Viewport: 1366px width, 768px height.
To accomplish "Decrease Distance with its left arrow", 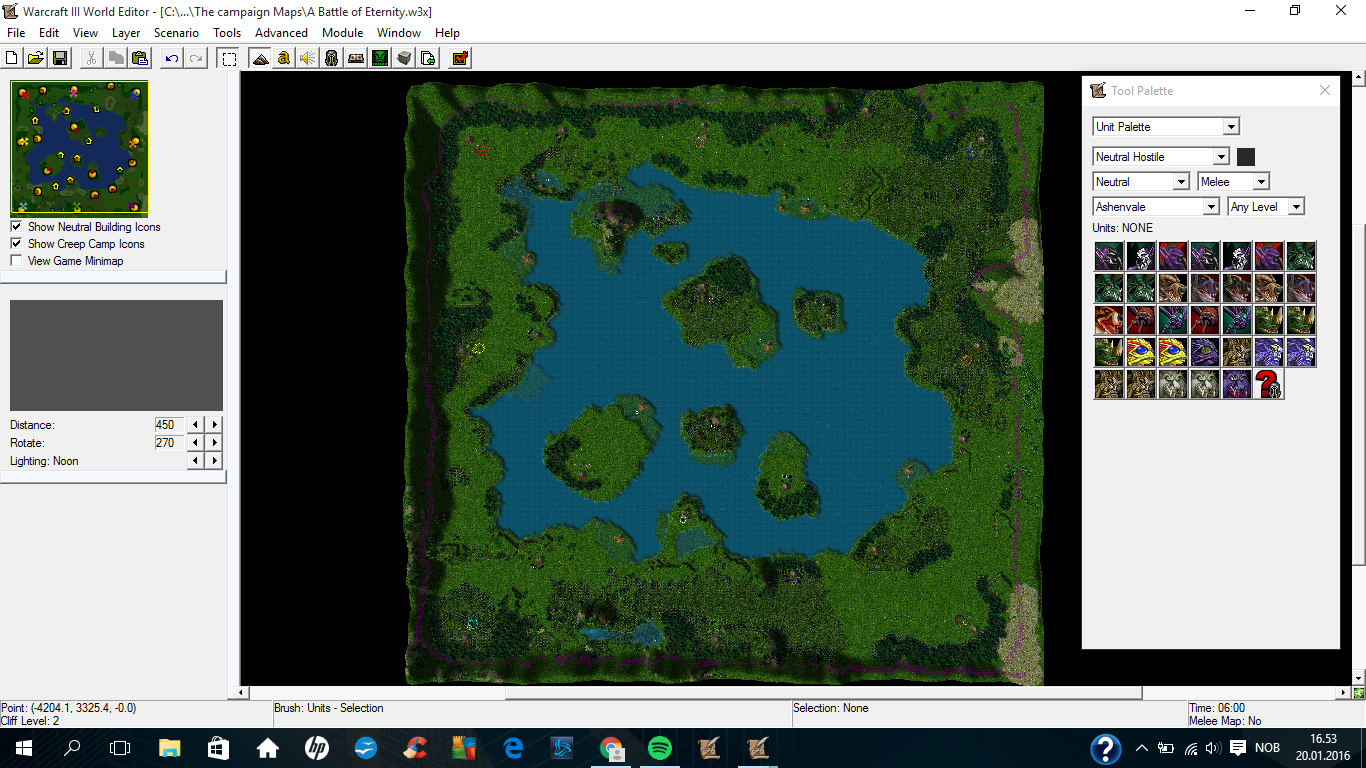I will click(196, 425).
